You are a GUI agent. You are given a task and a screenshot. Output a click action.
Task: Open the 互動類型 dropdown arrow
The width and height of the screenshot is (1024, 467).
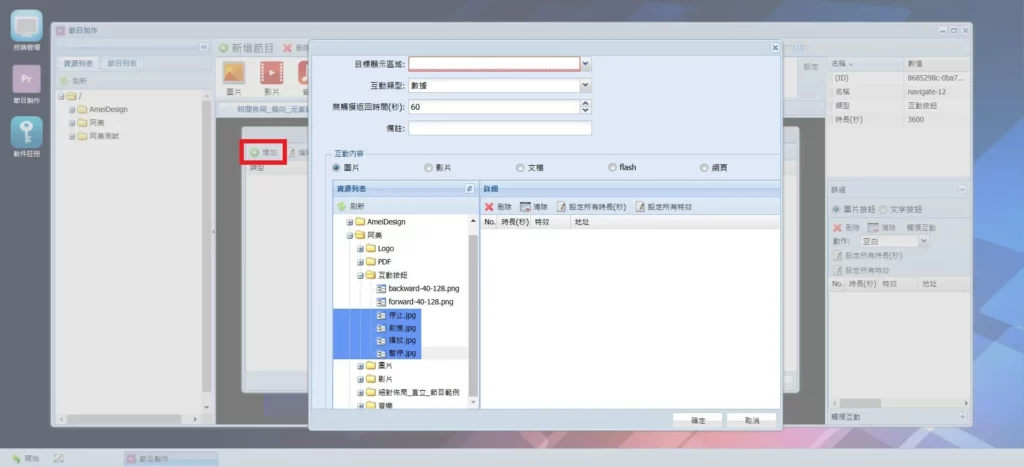coord(586,86)
